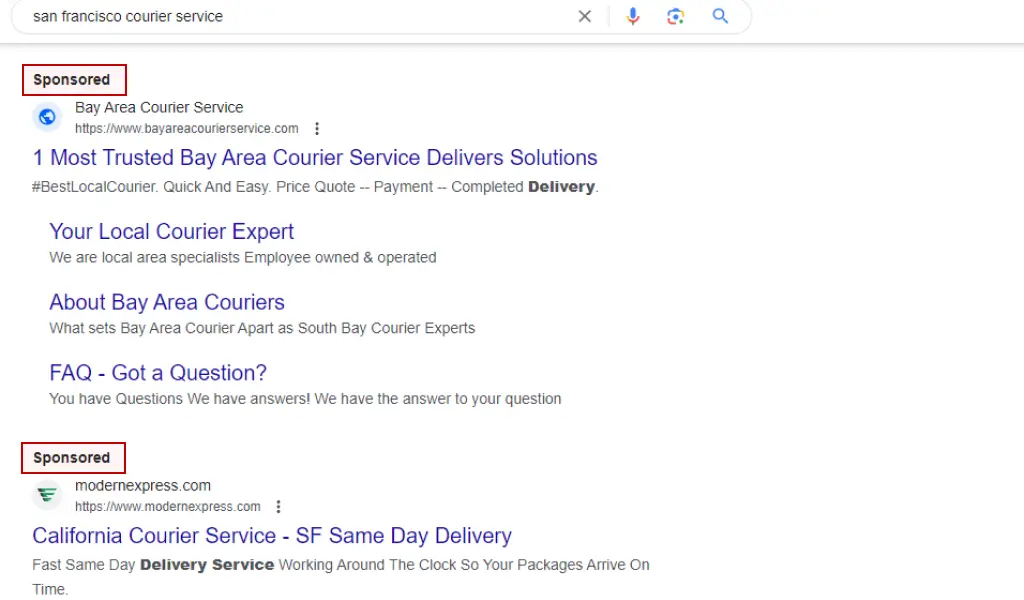Click the Bay Area Courier Service globe favicon
This screenshot has height=600, width=1024.
47,117
